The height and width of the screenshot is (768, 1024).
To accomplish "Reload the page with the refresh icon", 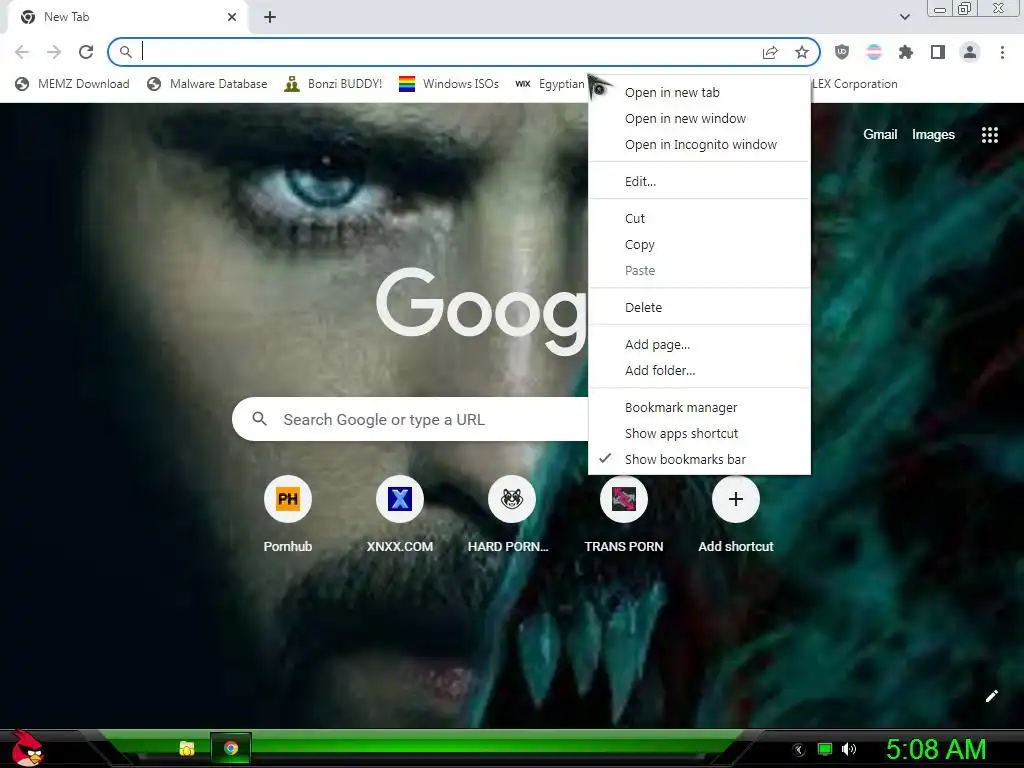I will 86,52.
